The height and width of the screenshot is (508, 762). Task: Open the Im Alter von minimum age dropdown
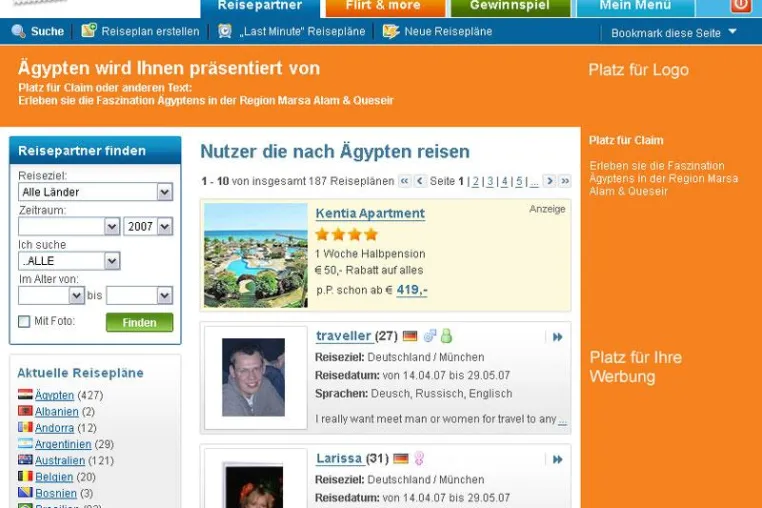coord(52,296)
